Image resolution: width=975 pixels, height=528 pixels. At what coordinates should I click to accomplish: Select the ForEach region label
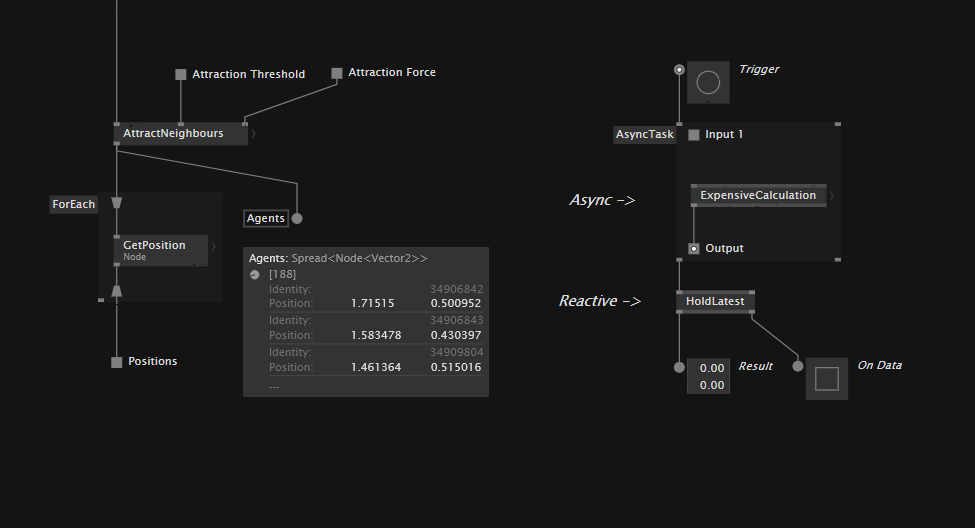pyautogui.click(x=74, y=204)
